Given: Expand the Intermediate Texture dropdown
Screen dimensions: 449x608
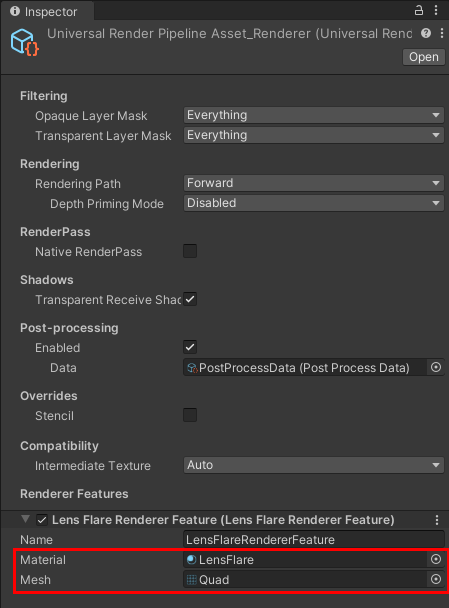Looking at the screenshot, I should click(314, 465).
